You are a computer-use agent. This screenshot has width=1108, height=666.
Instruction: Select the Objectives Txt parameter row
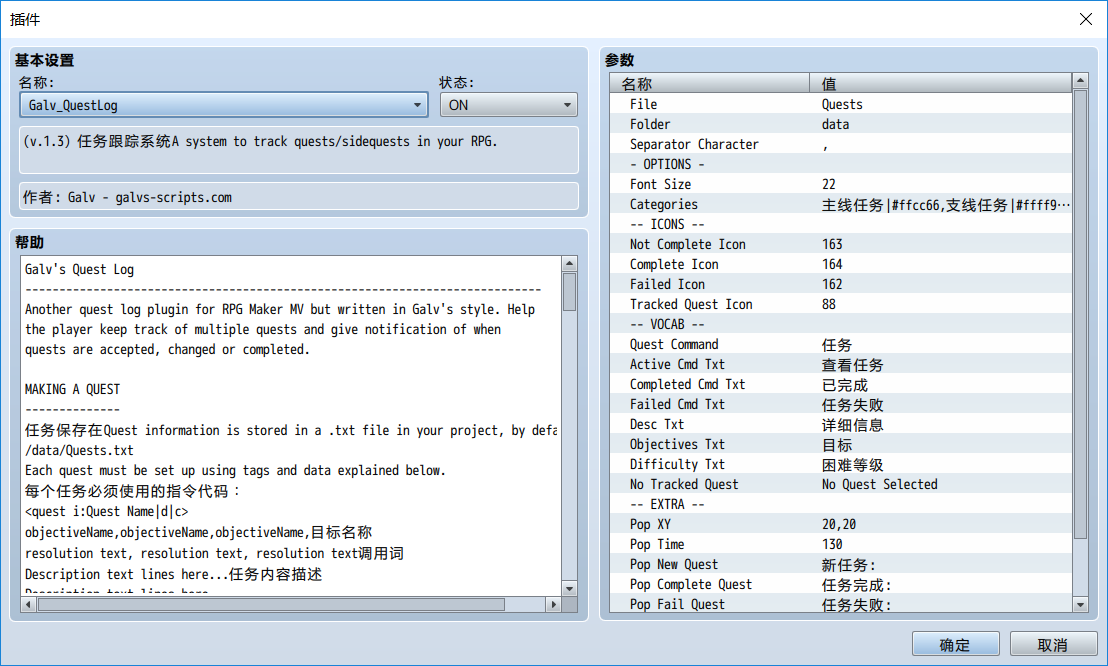click(x=841, y=445)
